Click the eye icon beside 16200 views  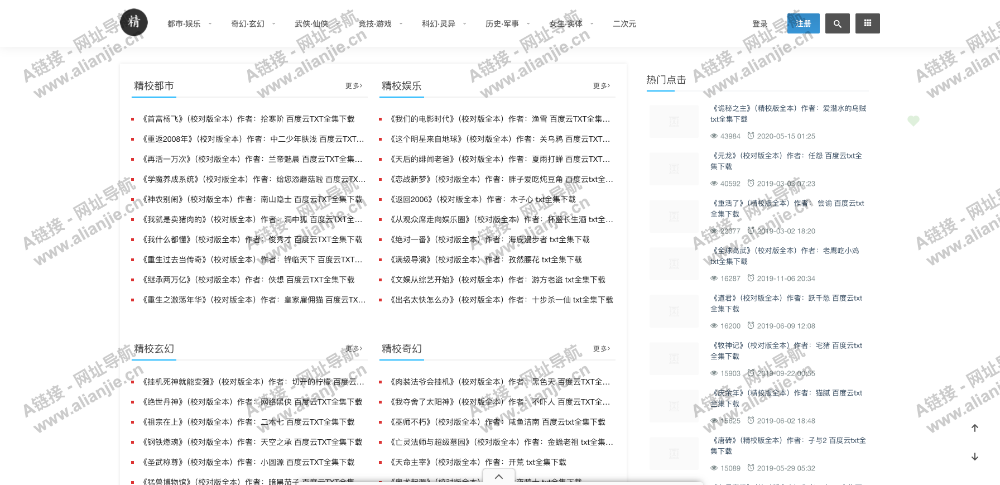click(714, 325)
